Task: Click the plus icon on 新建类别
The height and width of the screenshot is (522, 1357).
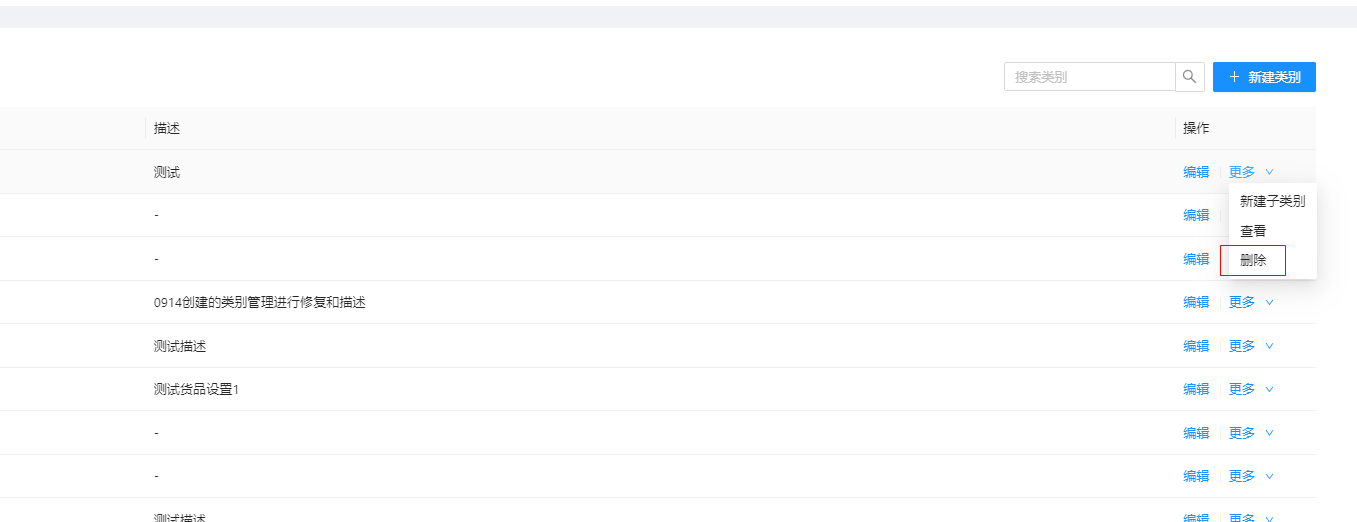Action: (x=1234, y=77)
